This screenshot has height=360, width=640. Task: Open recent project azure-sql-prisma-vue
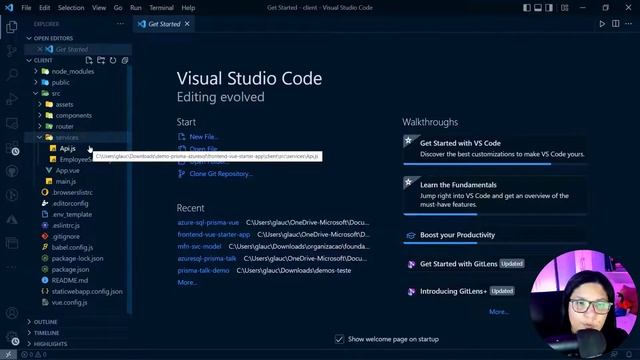coord(208,222)
